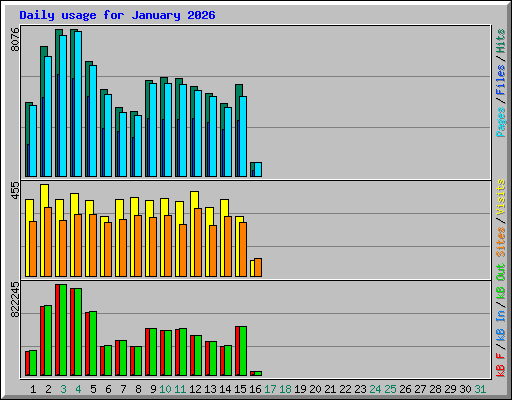Image resolution: width=512 pixels, height=400 pixels.
Task: Click day 26 on the x-axis
Action: (x=405, y=389)
